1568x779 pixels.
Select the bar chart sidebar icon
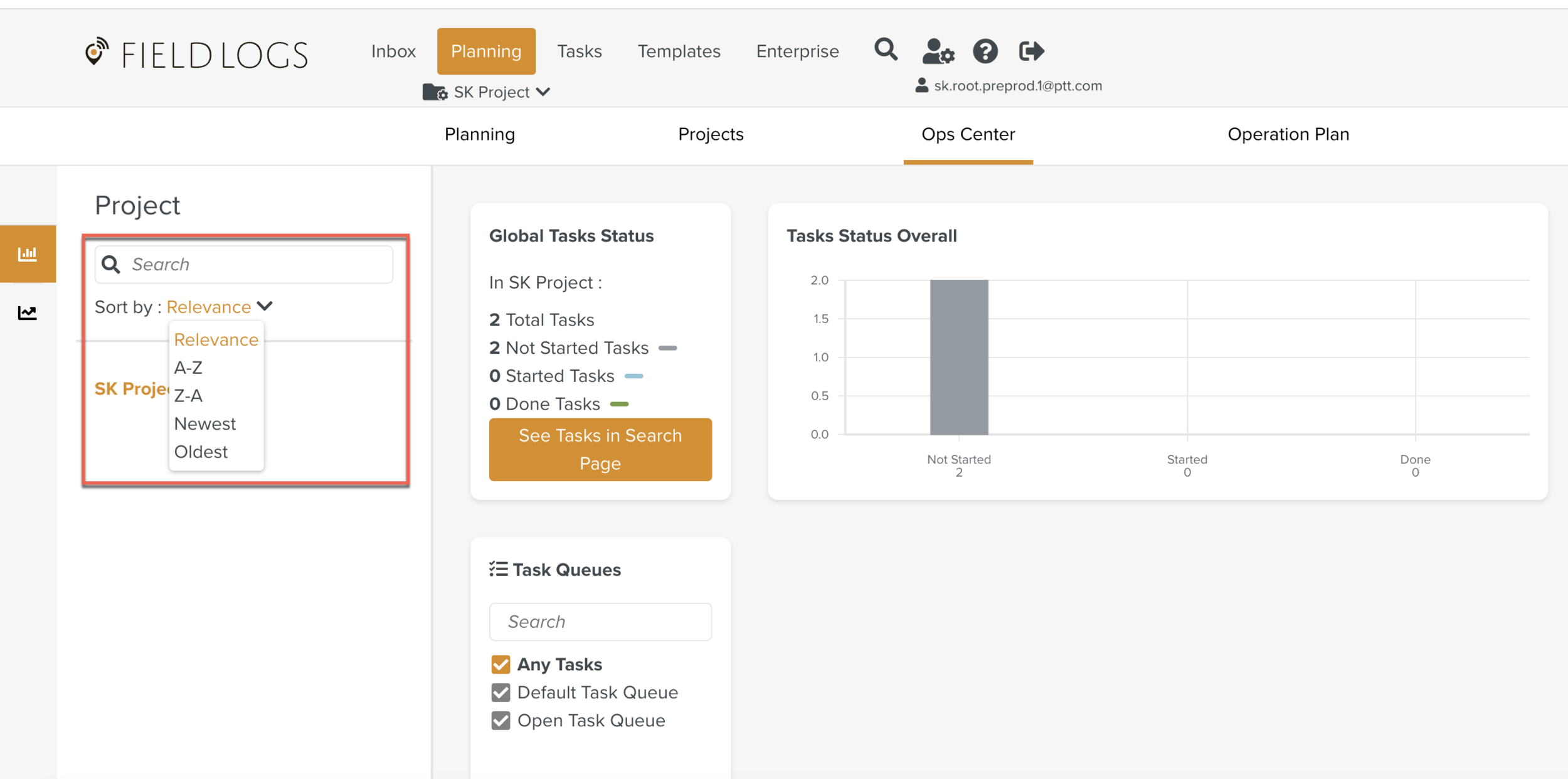28,254
